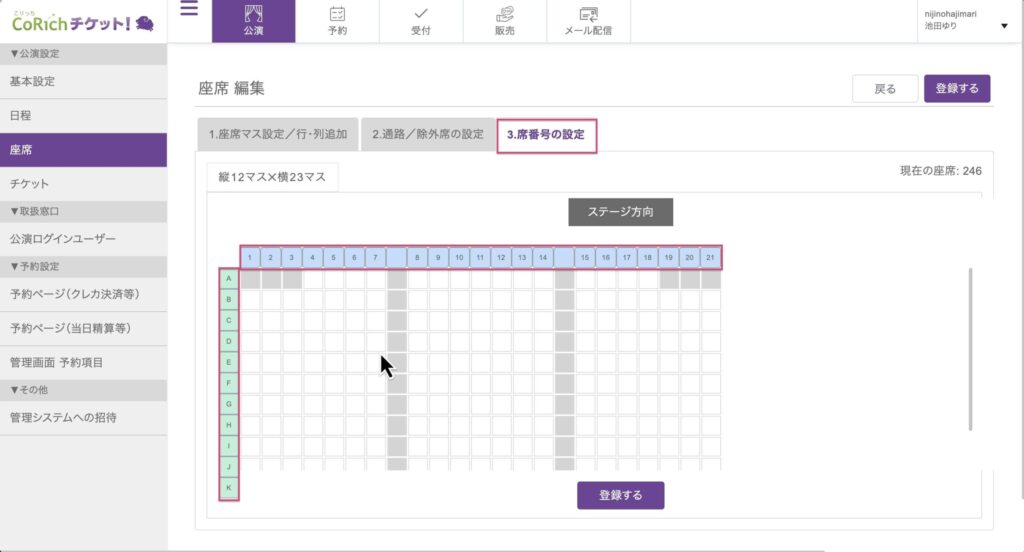The image size is (1024, 552).
Task: Click the bottom 登録する button
Action: pyautogui.click(x=620, y=495)
